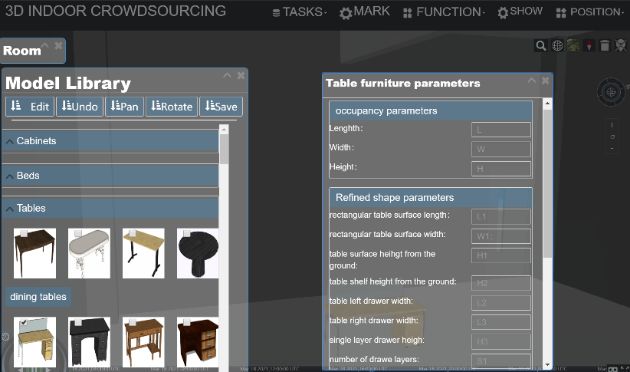This screenshot has height=372, width=630.
Task: Tick checkbox on light wood desk with black legs
Action: (x=133, y=233)
